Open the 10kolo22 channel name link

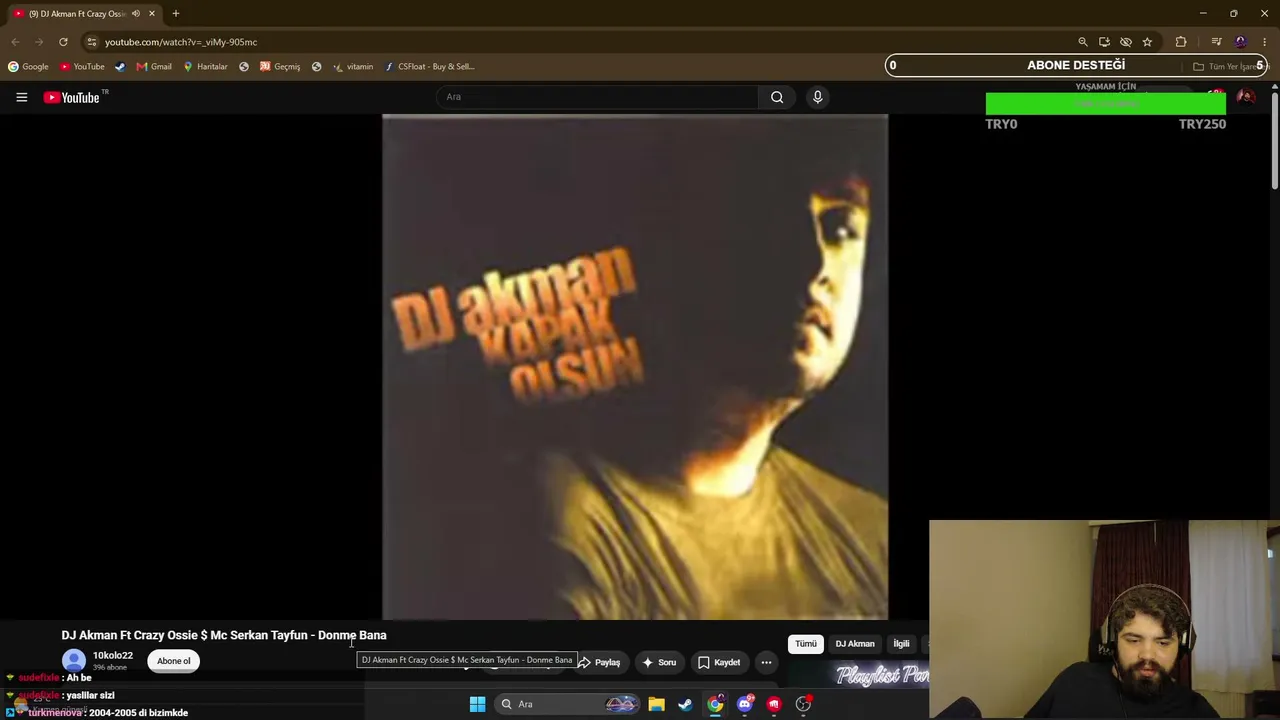113,656
